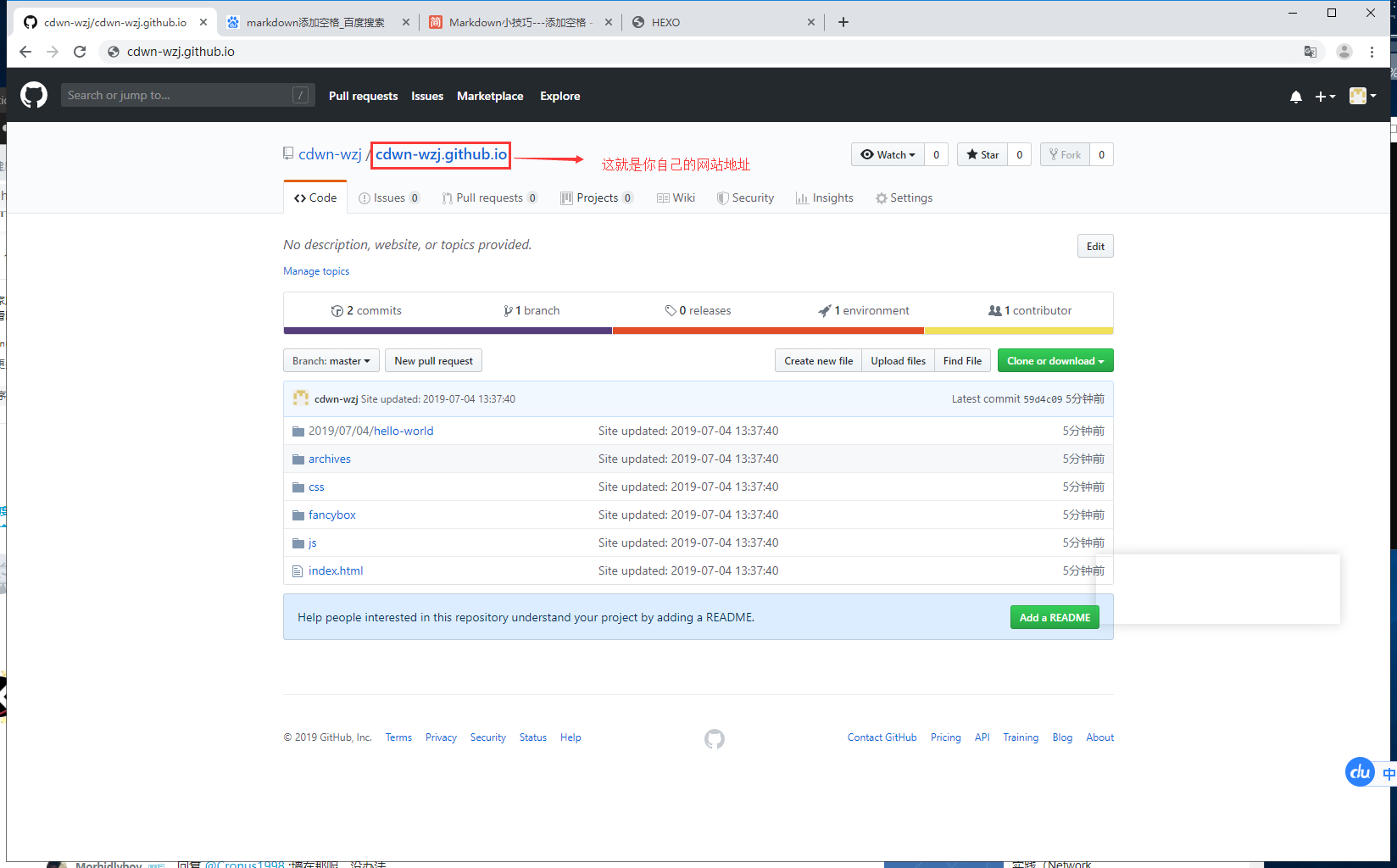
Task: Click the footer GitHub logo
Action: [x=714, y=739]
